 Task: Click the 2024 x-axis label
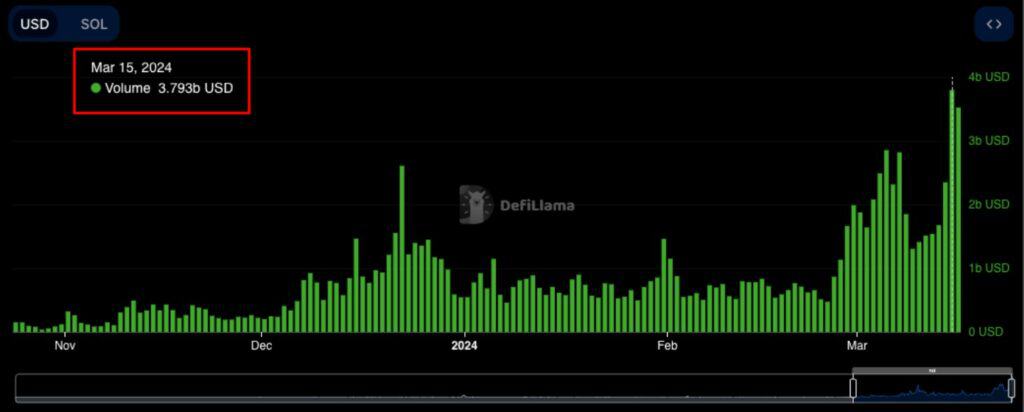(x=464, y=345)
